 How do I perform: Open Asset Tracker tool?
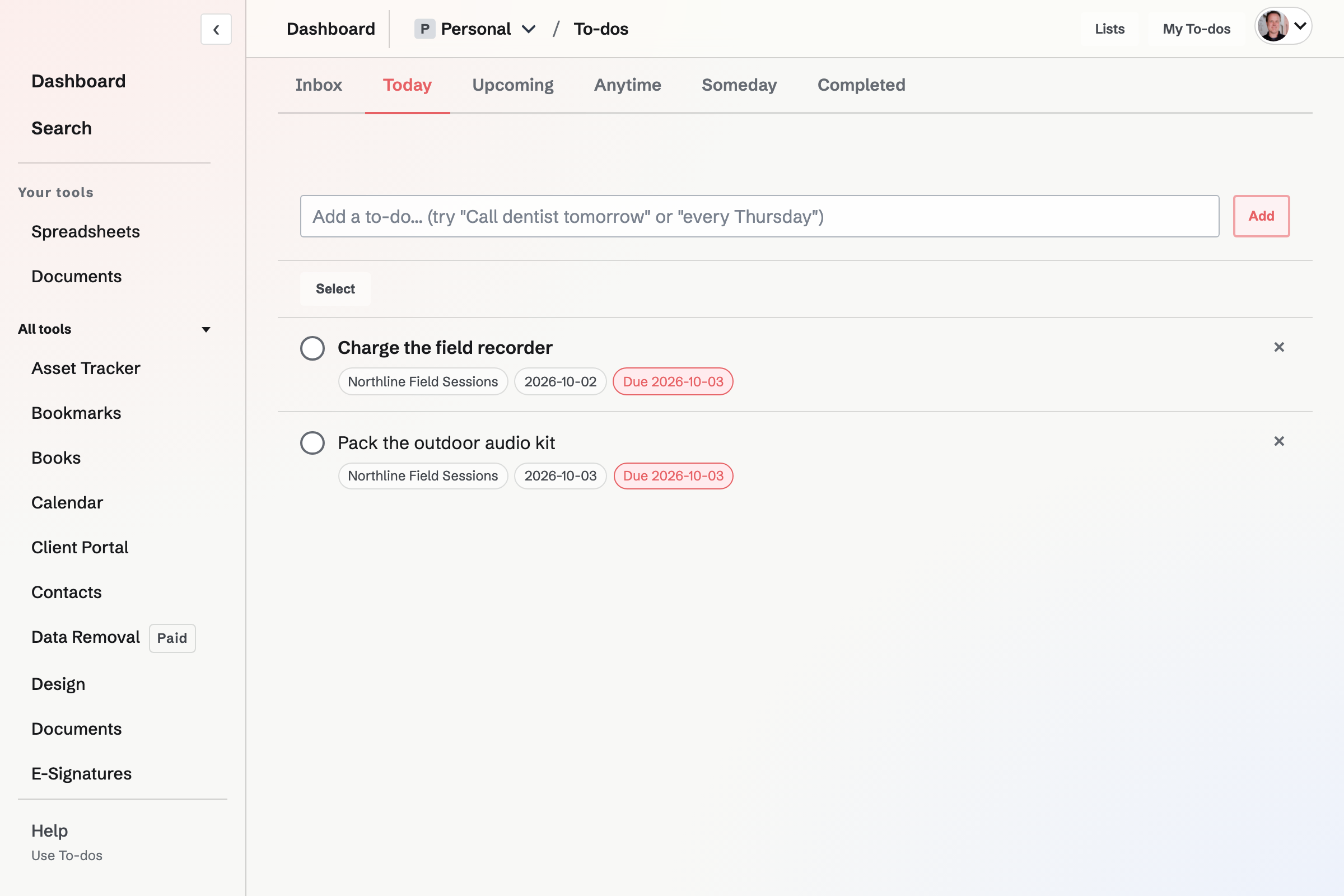86,368
